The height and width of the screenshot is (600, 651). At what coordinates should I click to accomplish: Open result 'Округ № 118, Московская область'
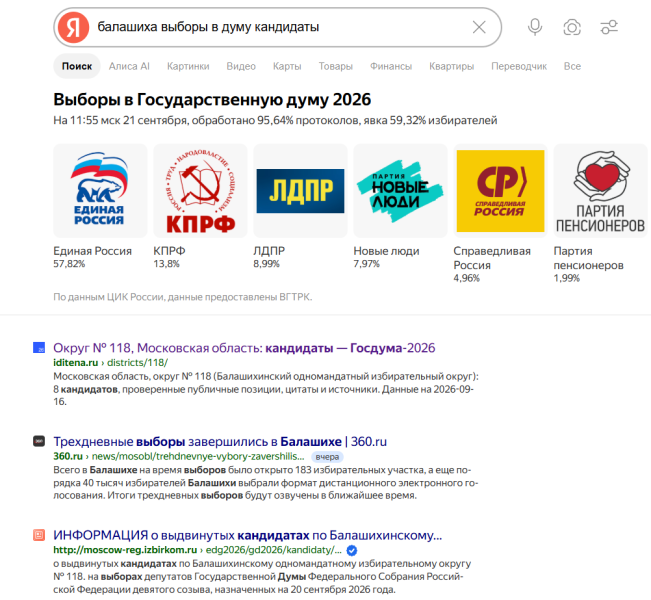244,348
